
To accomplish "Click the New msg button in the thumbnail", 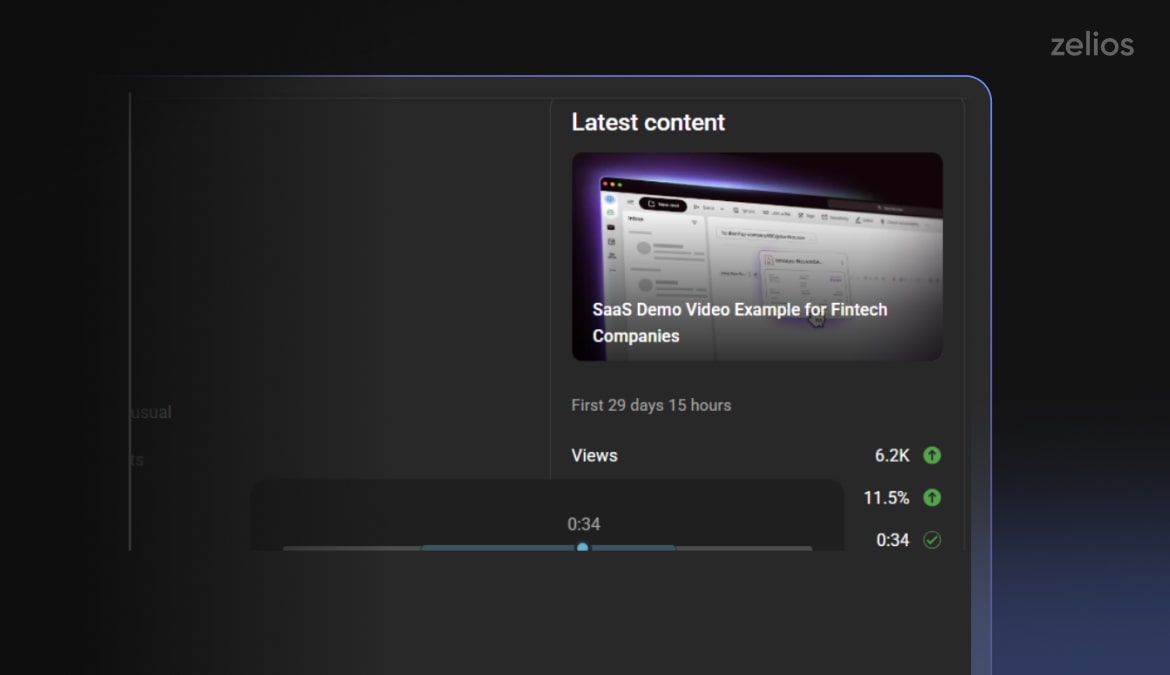I will 665,203.
